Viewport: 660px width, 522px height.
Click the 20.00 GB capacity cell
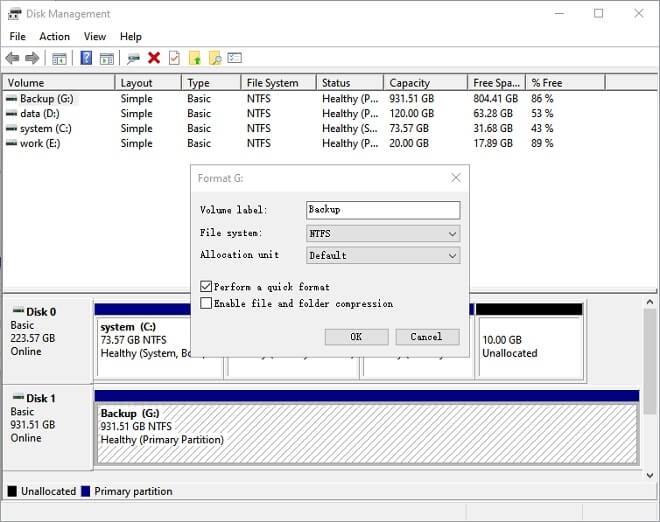(409, 144)
